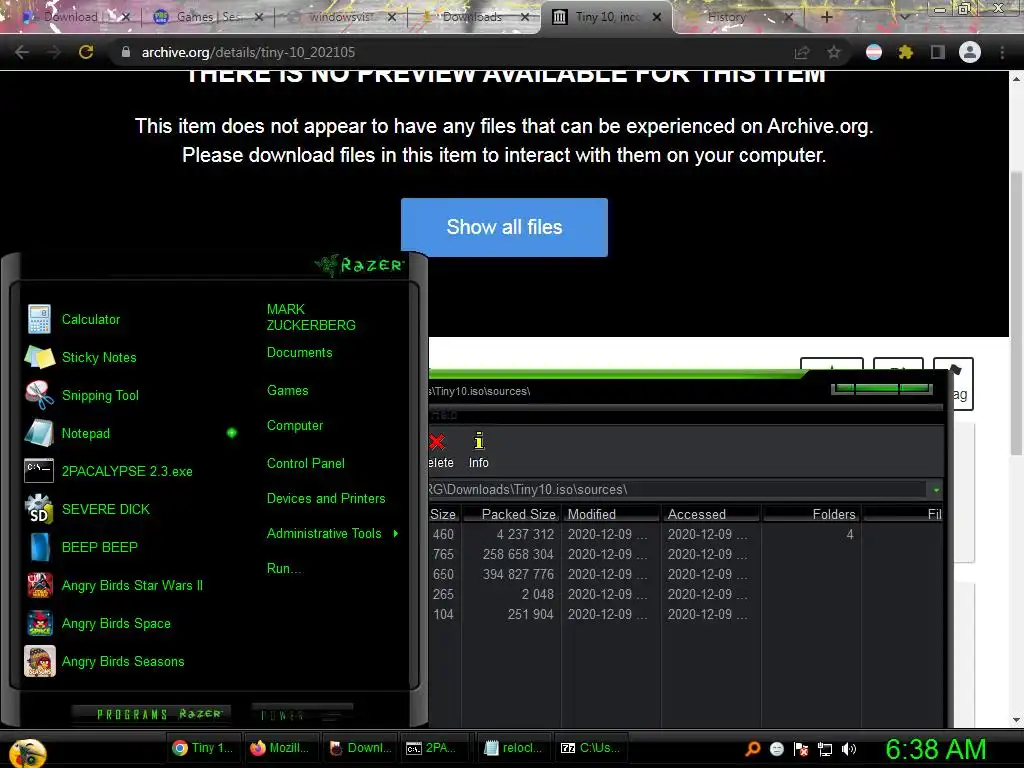Screen dimensions: 1024x768
Task: Open the Run... dialog entry
Action: coord(284,569)
